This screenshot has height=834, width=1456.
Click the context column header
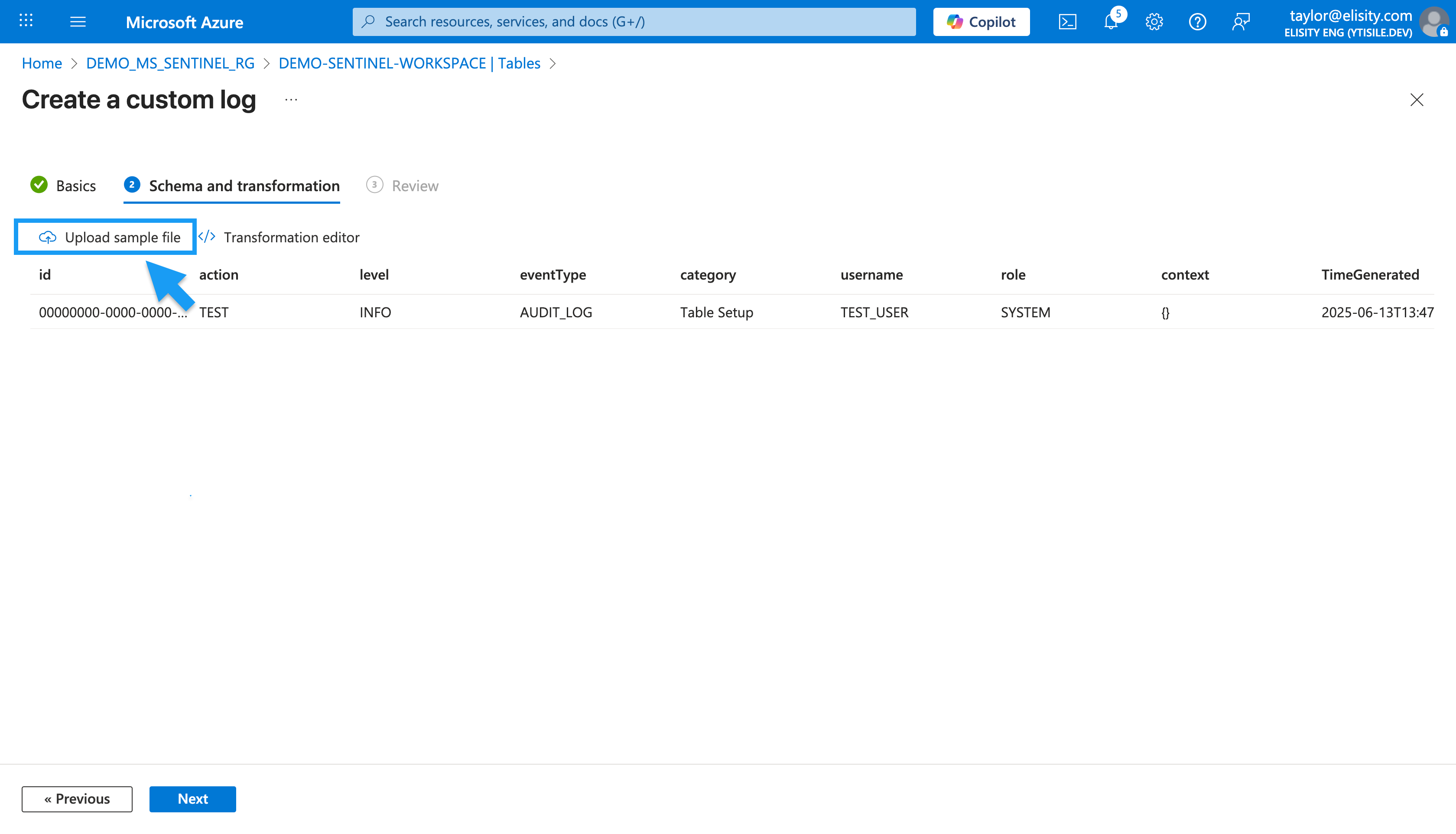[1185, 275]
